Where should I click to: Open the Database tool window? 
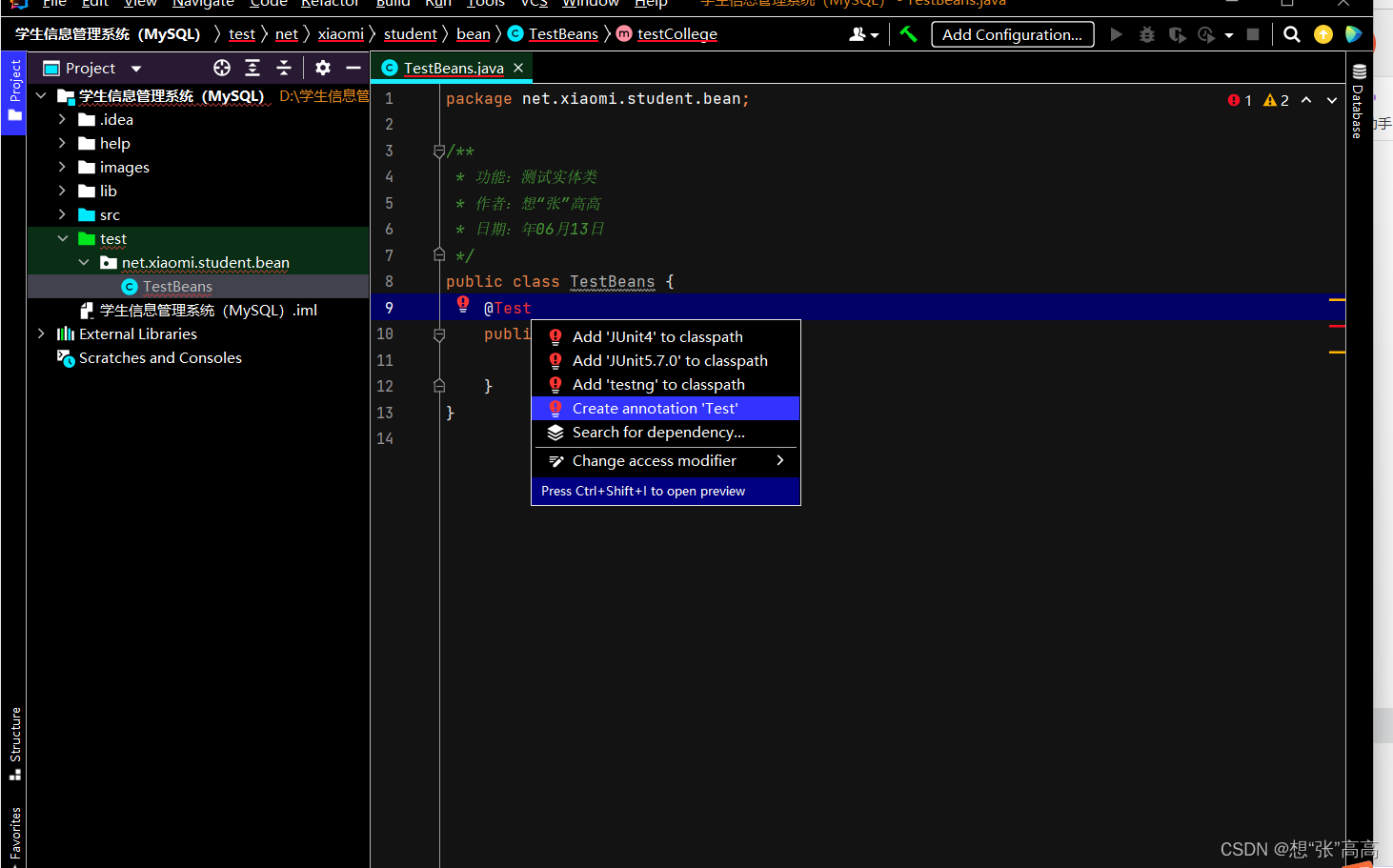pyautogui.click(x=1359, y=100)
